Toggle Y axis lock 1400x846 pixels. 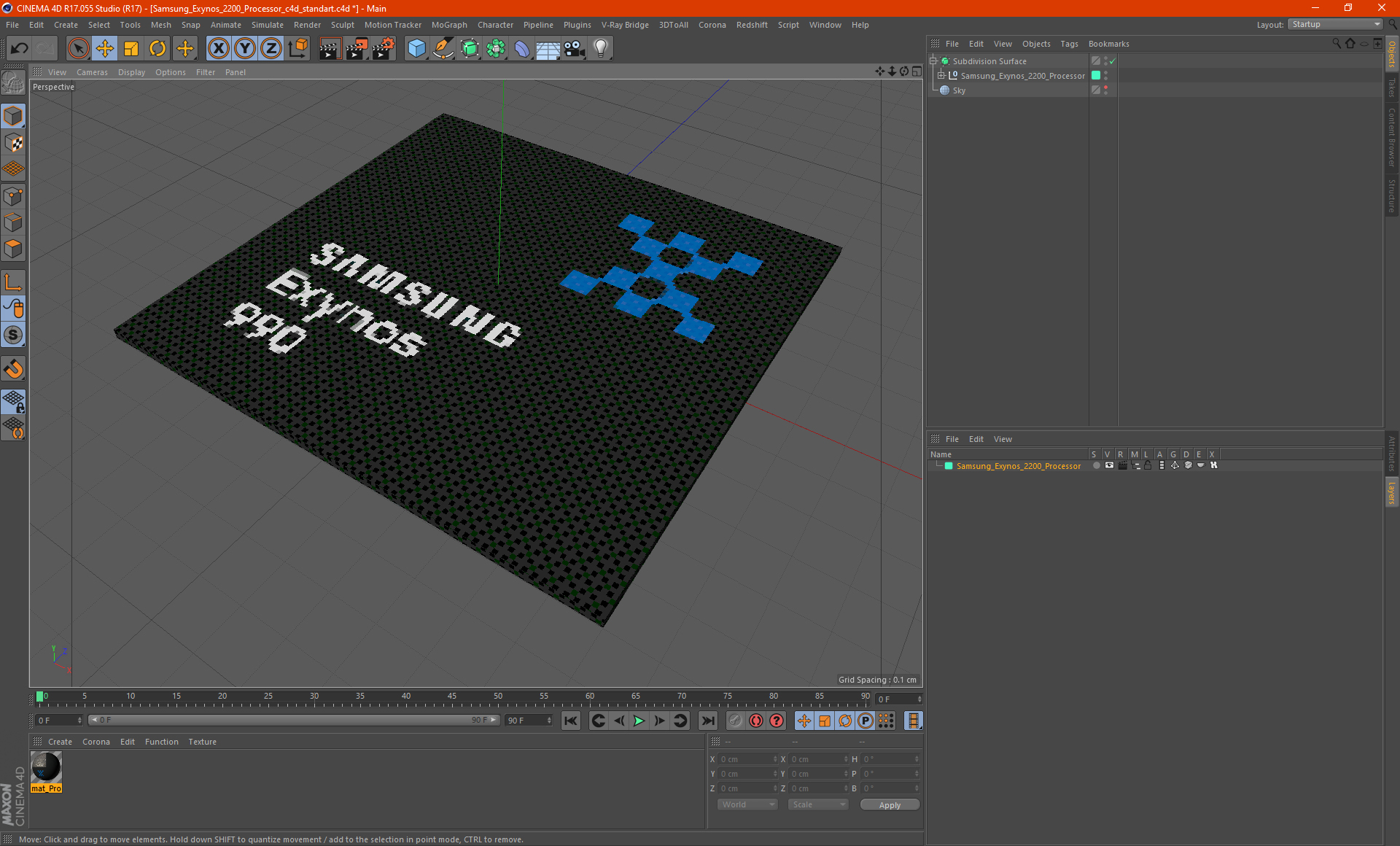pos(245,49)
